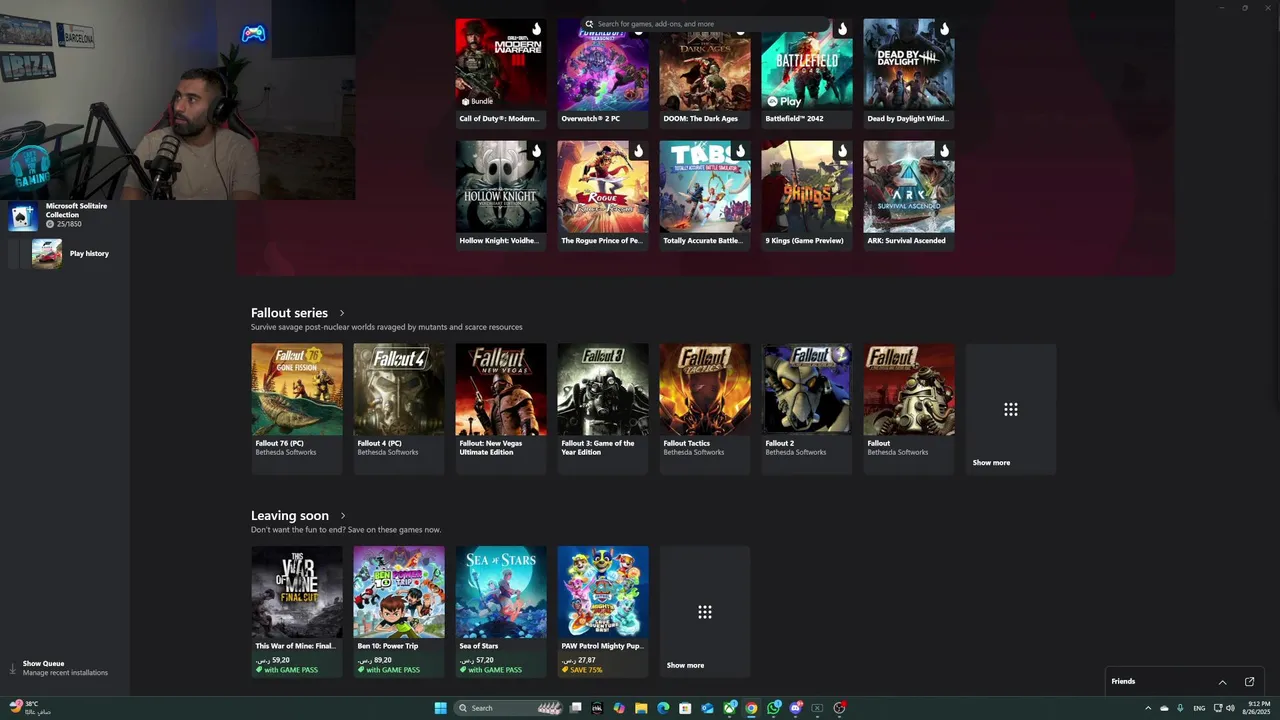Open the clock and date 9:12 PM
Viewport: 1280px width, 720px height.
(1257, 708)
